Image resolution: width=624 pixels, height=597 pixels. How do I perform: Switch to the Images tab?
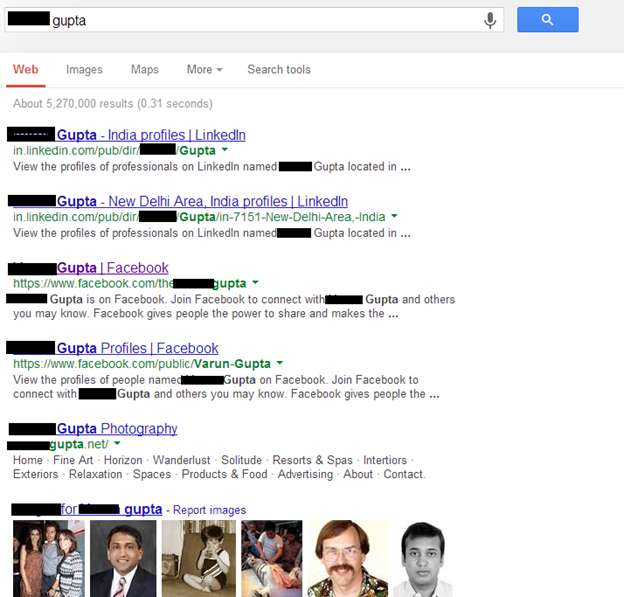(84, 70)
